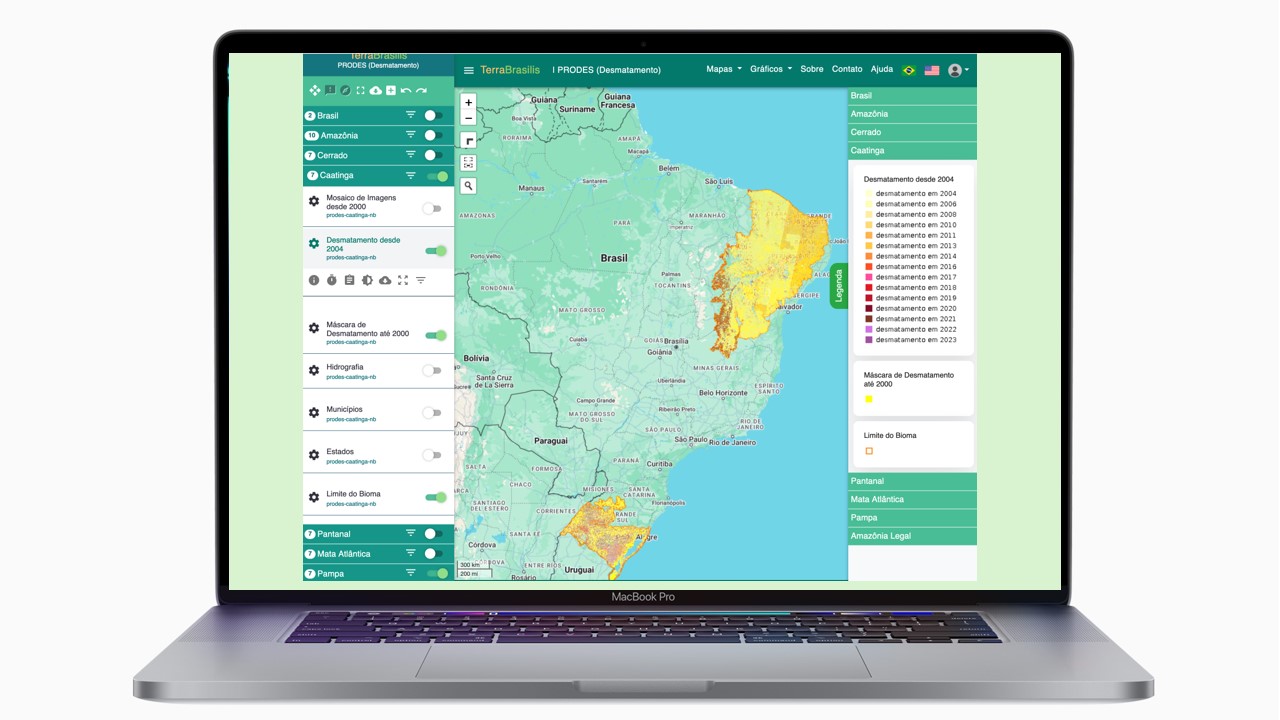Enable the Hidrografia layer switch
1280x720 pixels.
pyautogui.click(x=432, y=371)
